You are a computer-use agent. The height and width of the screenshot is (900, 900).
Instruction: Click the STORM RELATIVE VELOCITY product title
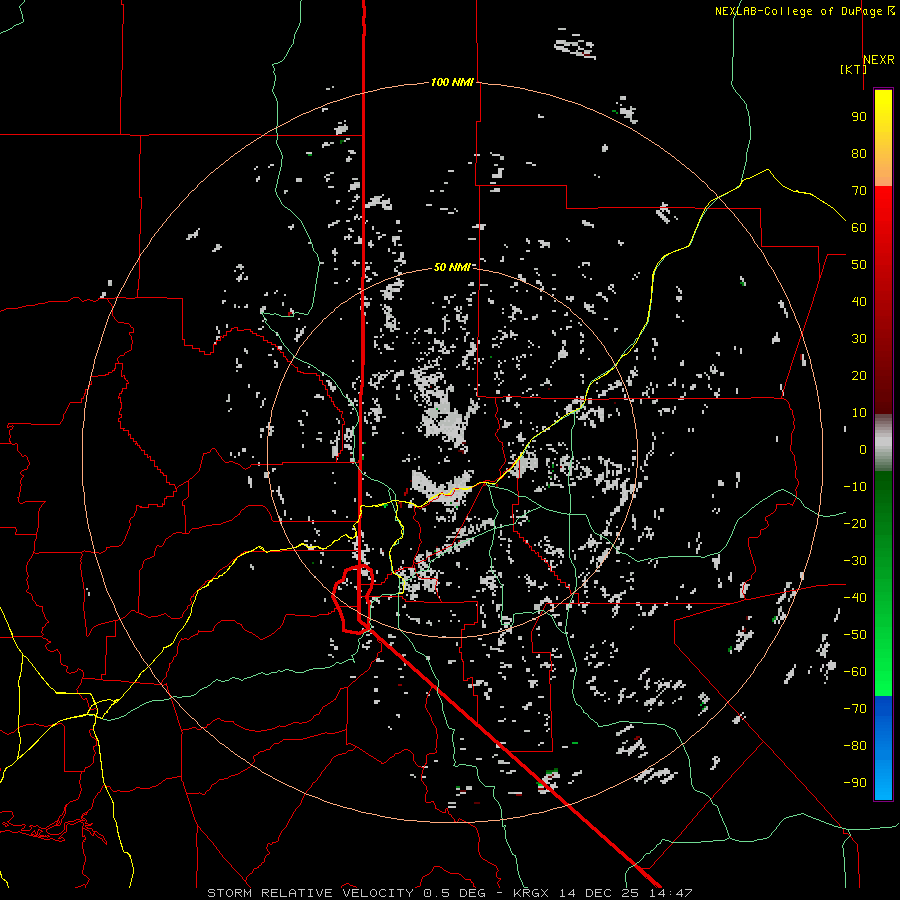310,893
